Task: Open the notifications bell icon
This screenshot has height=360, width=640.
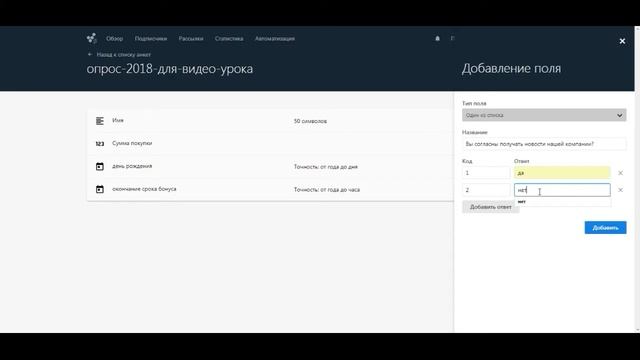Action: coord(437,38)
